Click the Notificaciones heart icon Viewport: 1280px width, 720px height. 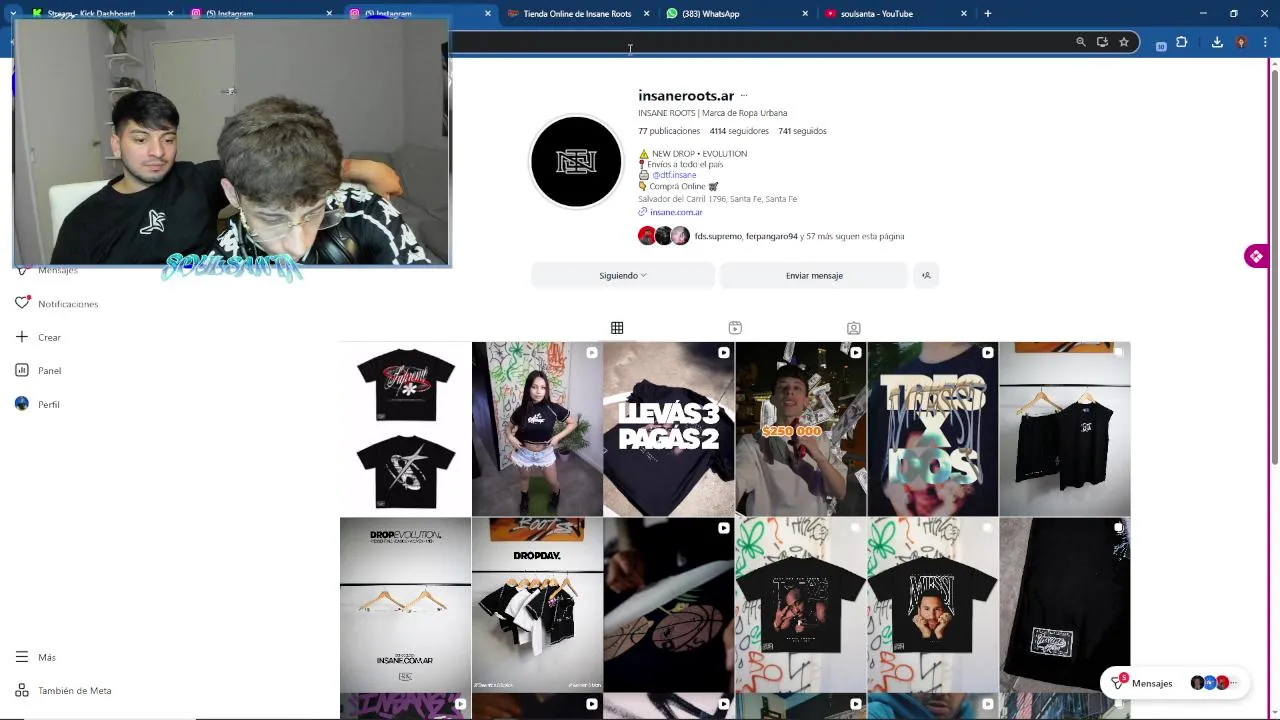[22, 303]
